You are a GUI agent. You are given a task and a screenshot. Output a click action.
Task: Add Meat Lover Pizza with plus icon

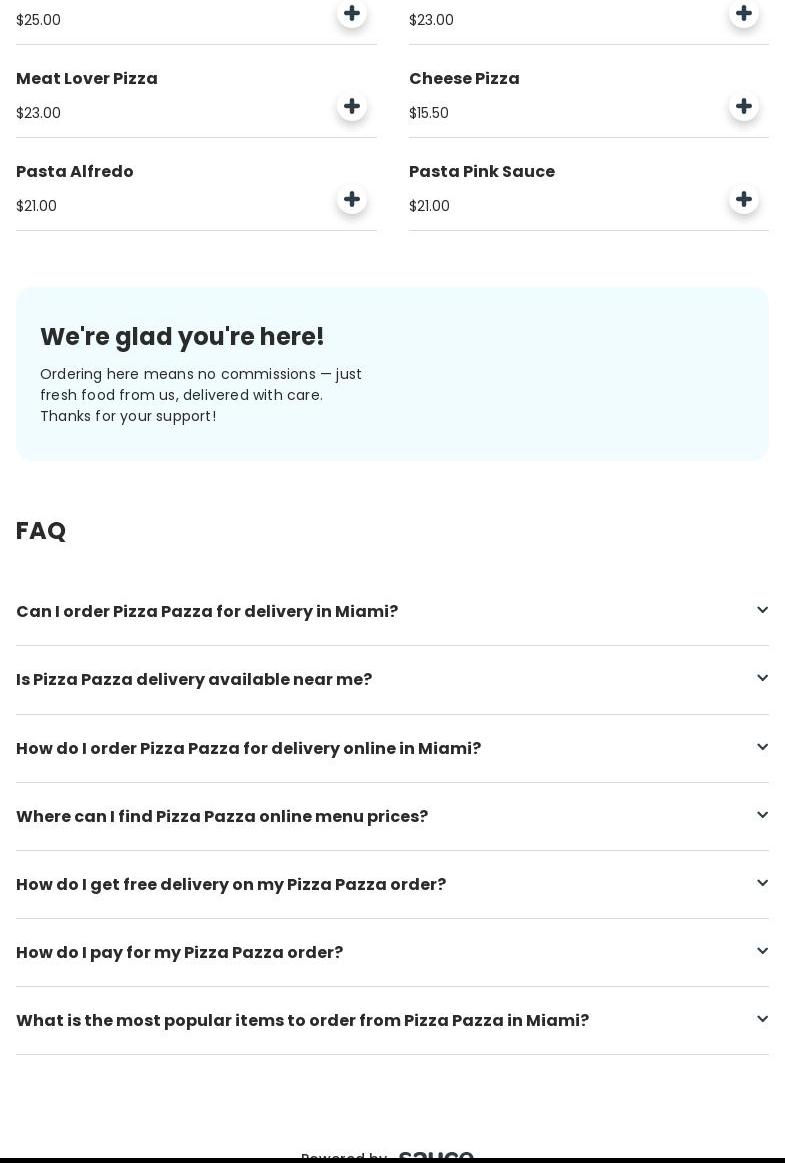tap(352, 107)
